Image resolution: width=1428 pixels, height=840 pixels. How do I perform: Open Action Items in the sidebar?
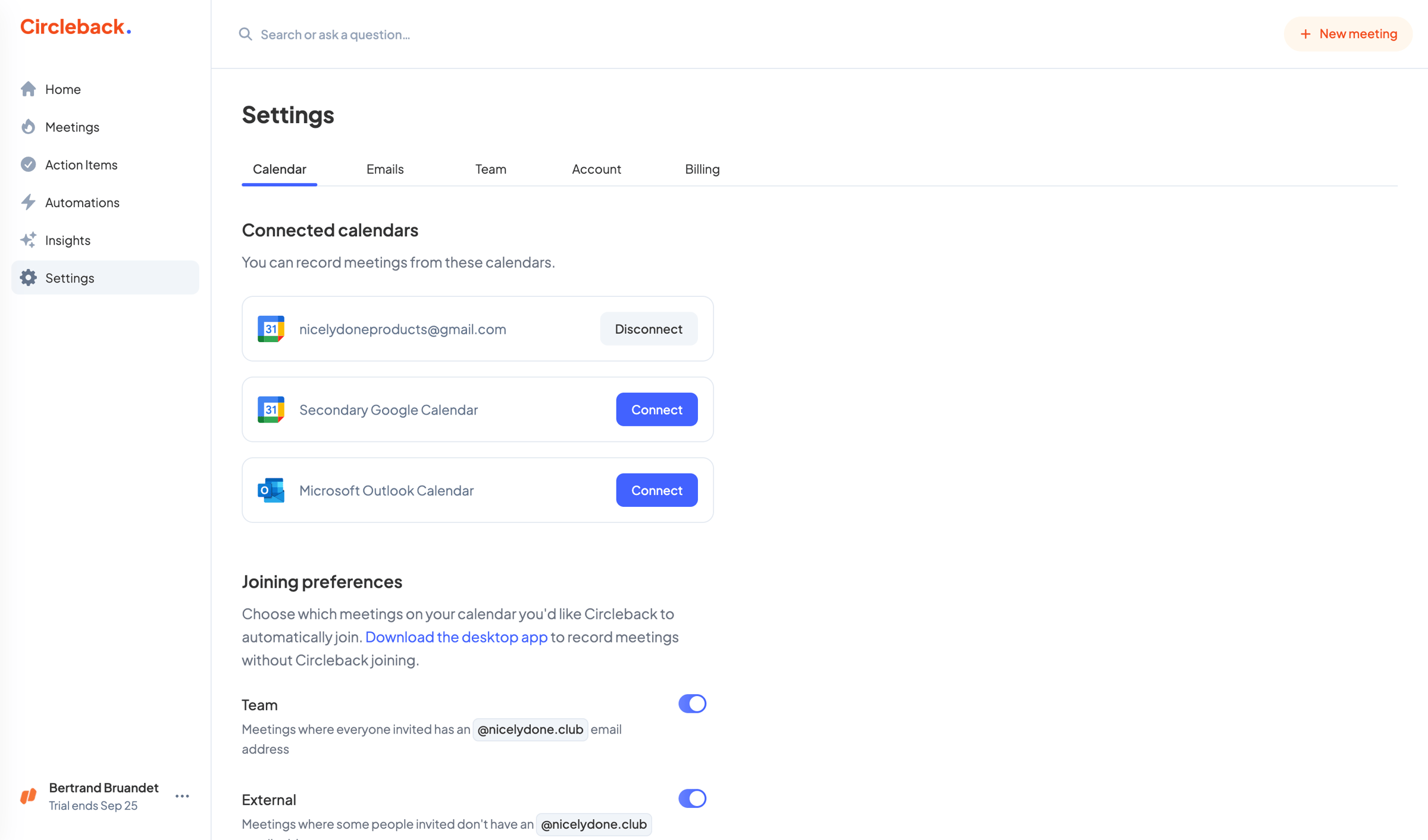tap(105, 164)
